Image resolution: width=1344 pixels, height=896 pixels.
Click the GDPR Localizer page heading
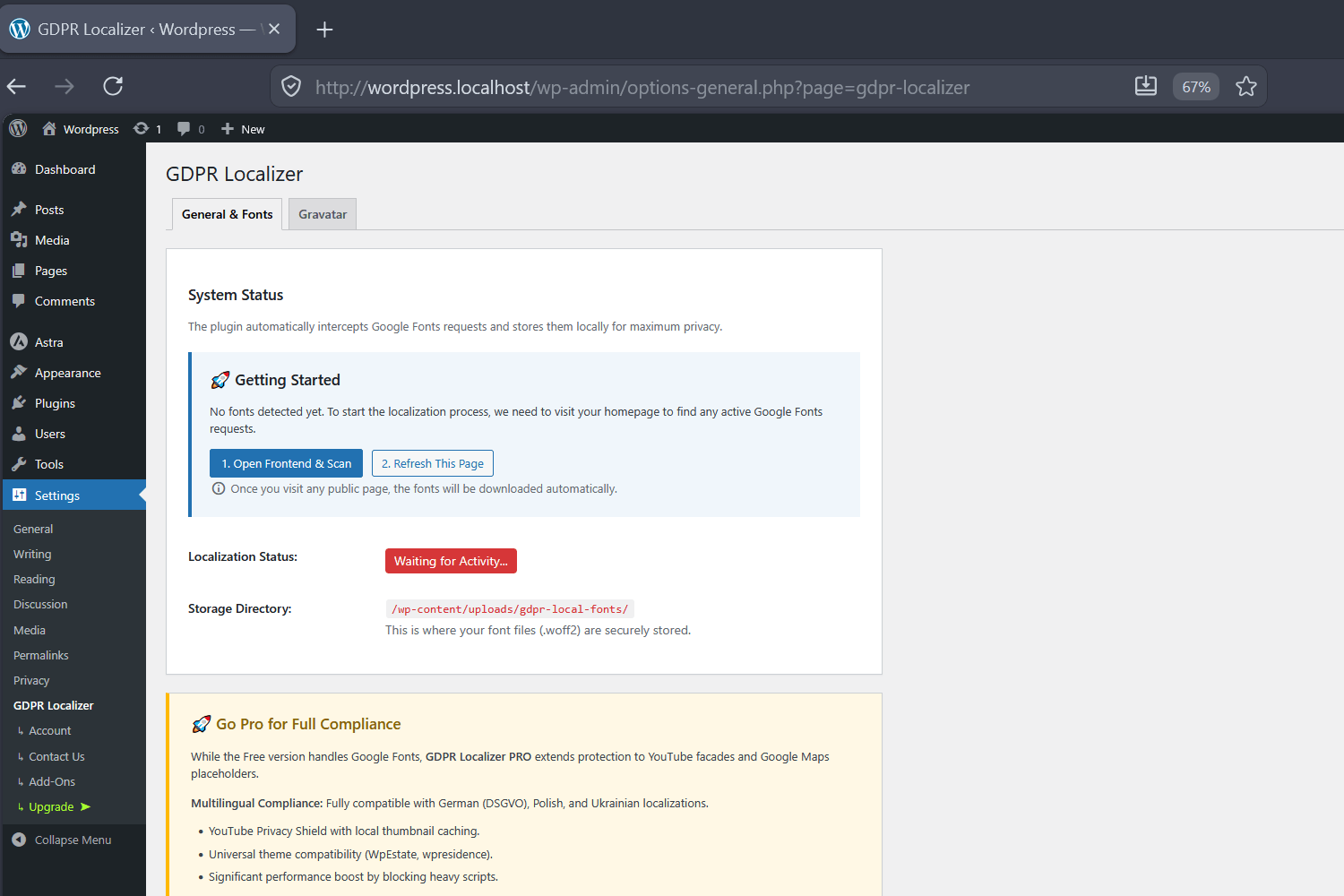(235, 174)
